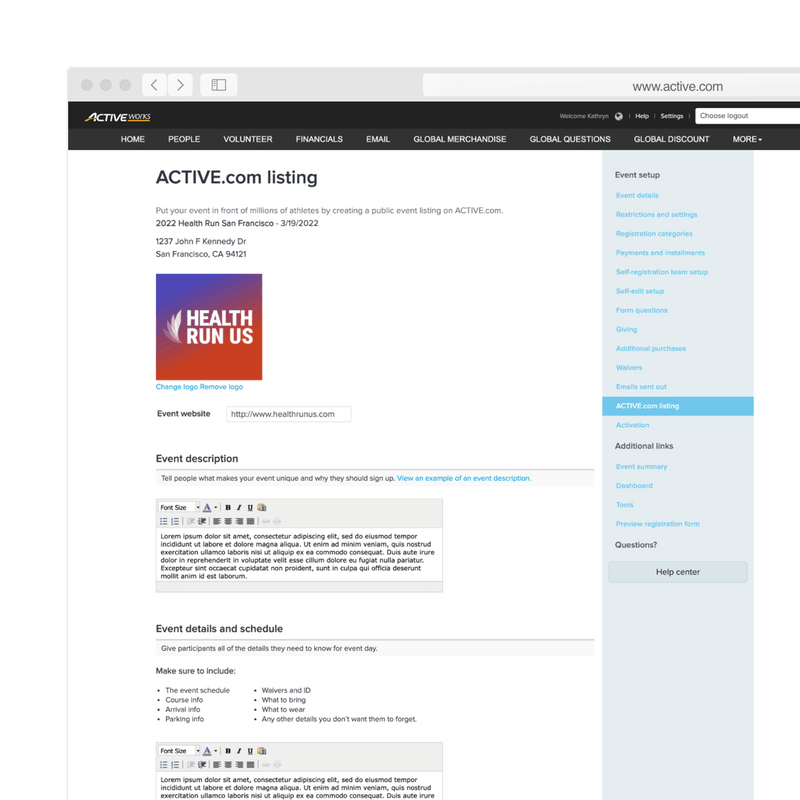The width and height of the screenshot is (800, 800).
Task: Apply bold formatting in the description editor
Action: point(227,507)
